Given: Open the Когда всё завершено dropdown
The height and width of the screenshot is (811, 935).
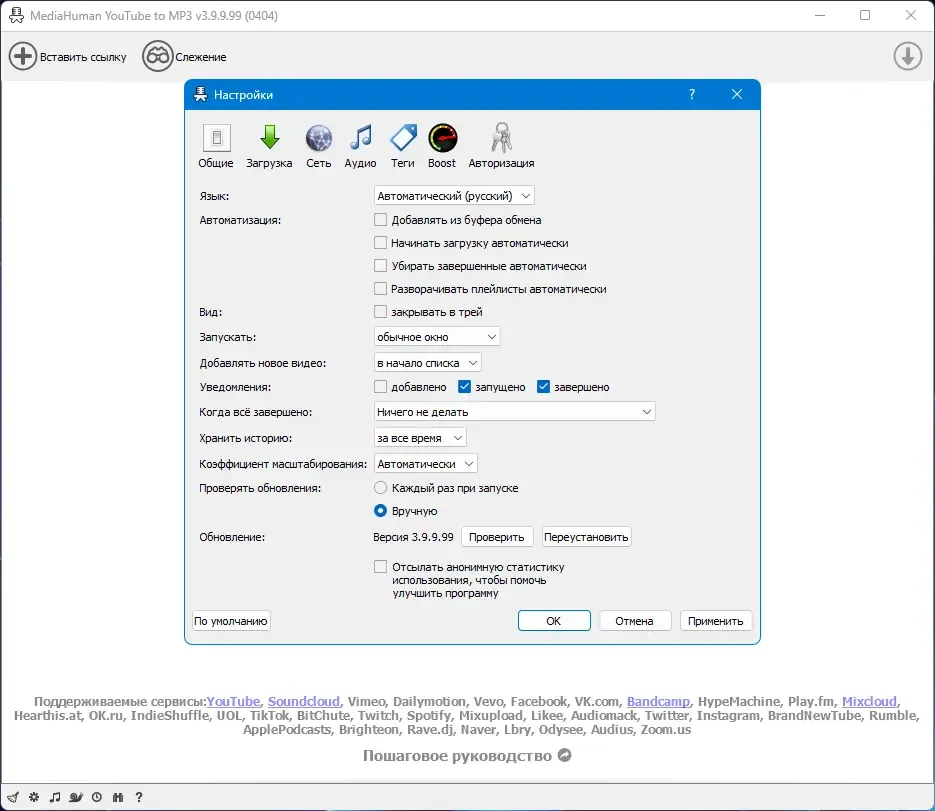Looking at the screenshot, I should 514,411.
